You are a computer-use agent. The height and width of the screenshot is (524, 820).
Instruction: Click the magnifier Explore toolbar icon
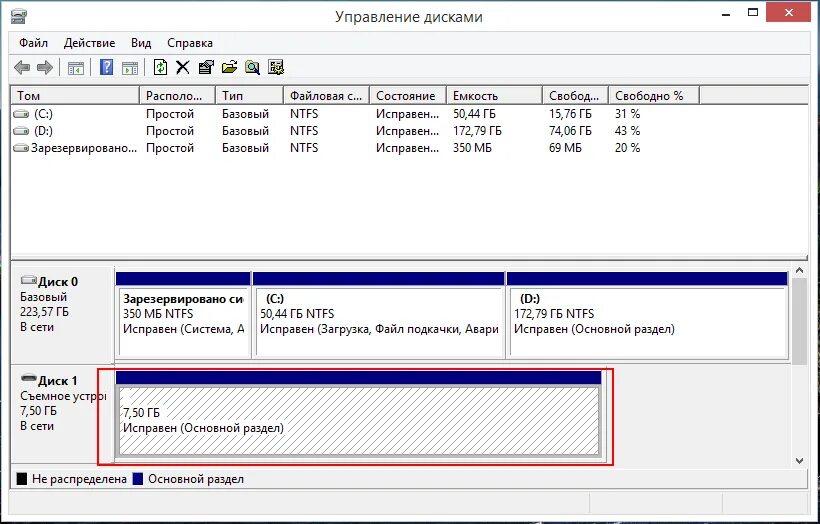tap(252, 67)
